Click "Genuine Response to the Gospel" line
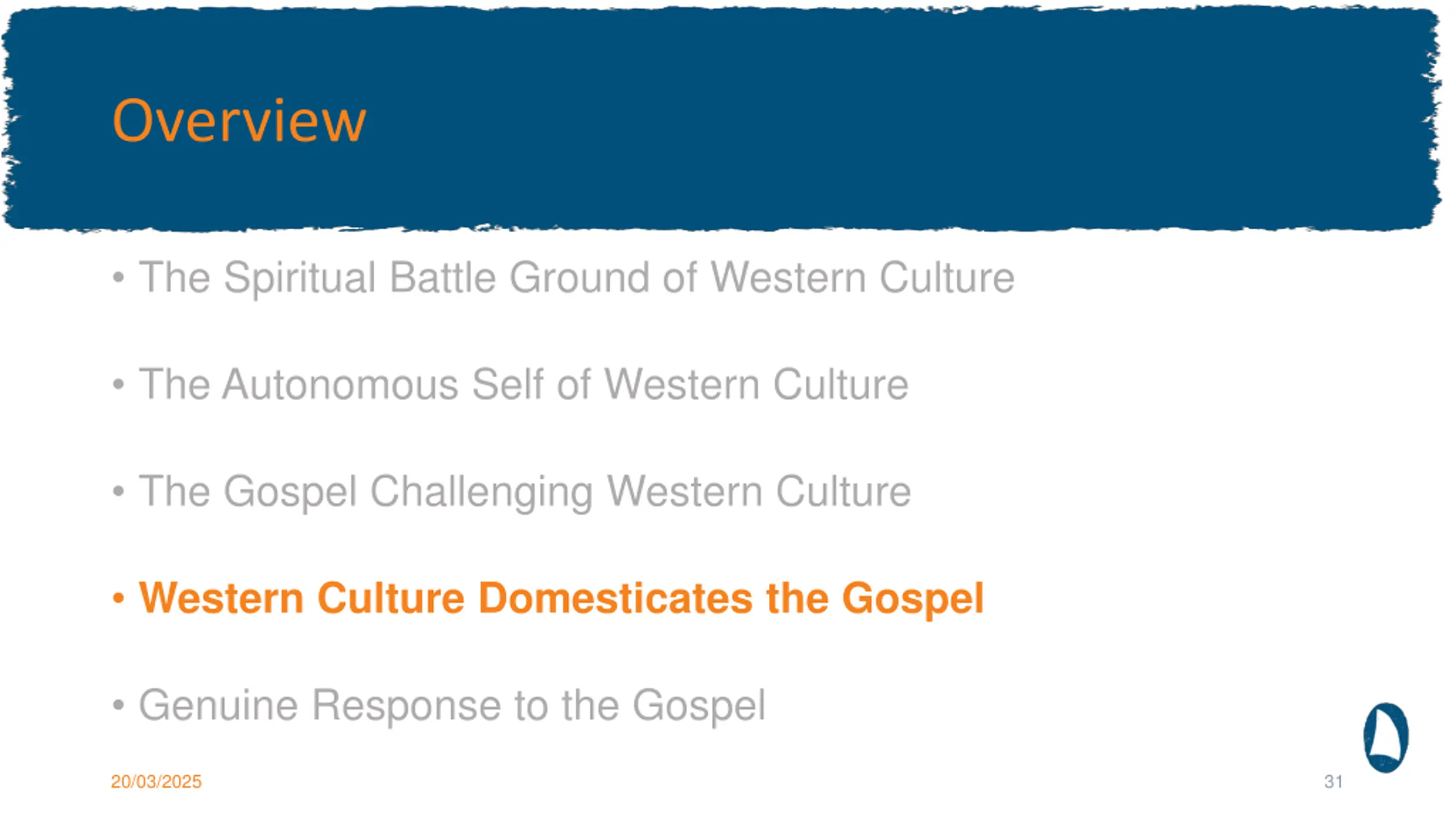This screenshot has width=1456, height=819. coord(452,705)
